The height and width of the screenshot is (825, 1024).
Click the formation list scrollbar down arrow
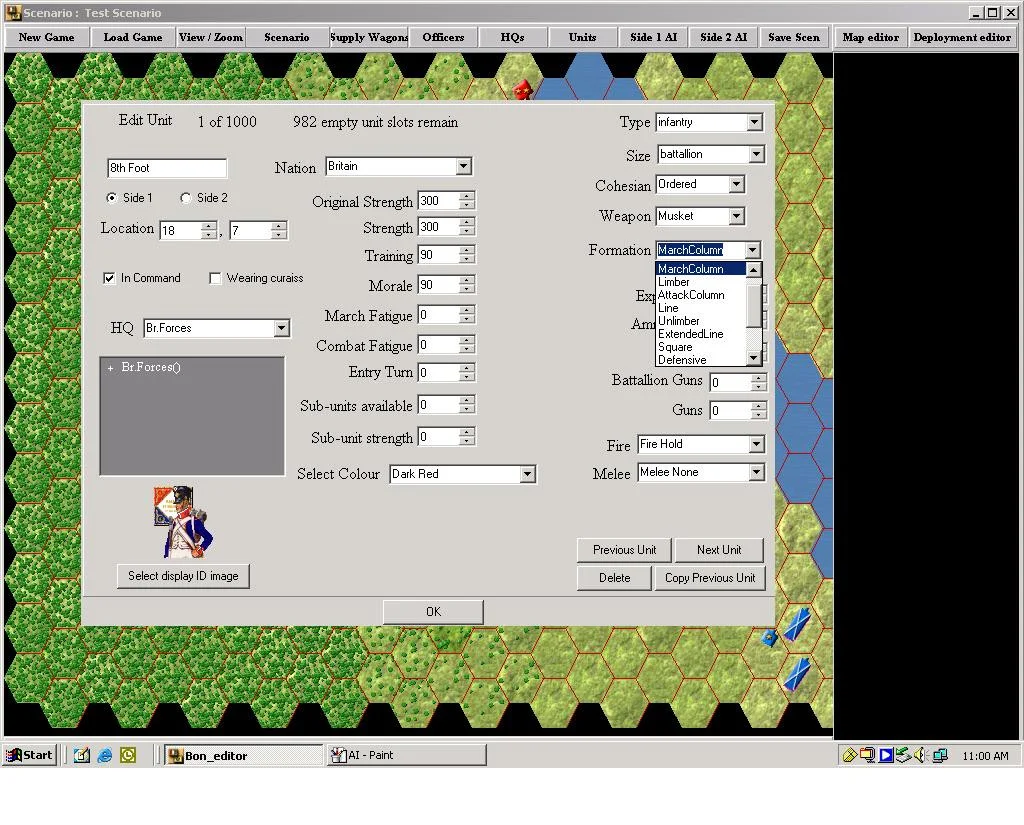coord(753,359)
